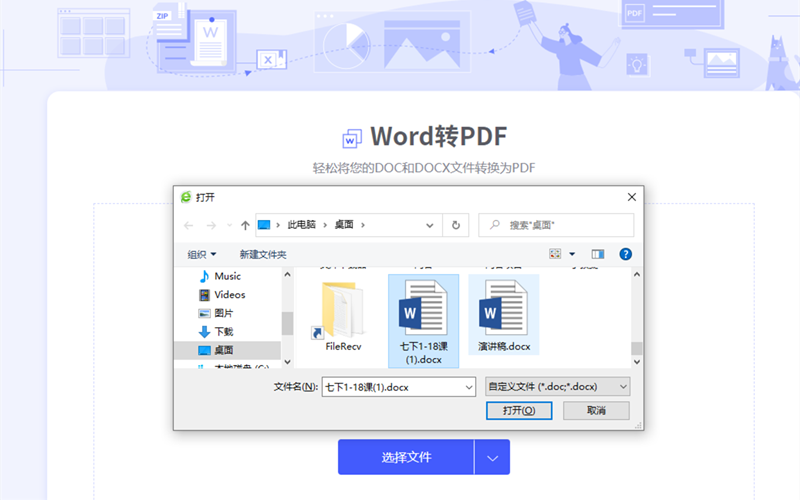Click the change view icon
The height and width of the screenshot is (500, 800).
click(x=556, y=255)
